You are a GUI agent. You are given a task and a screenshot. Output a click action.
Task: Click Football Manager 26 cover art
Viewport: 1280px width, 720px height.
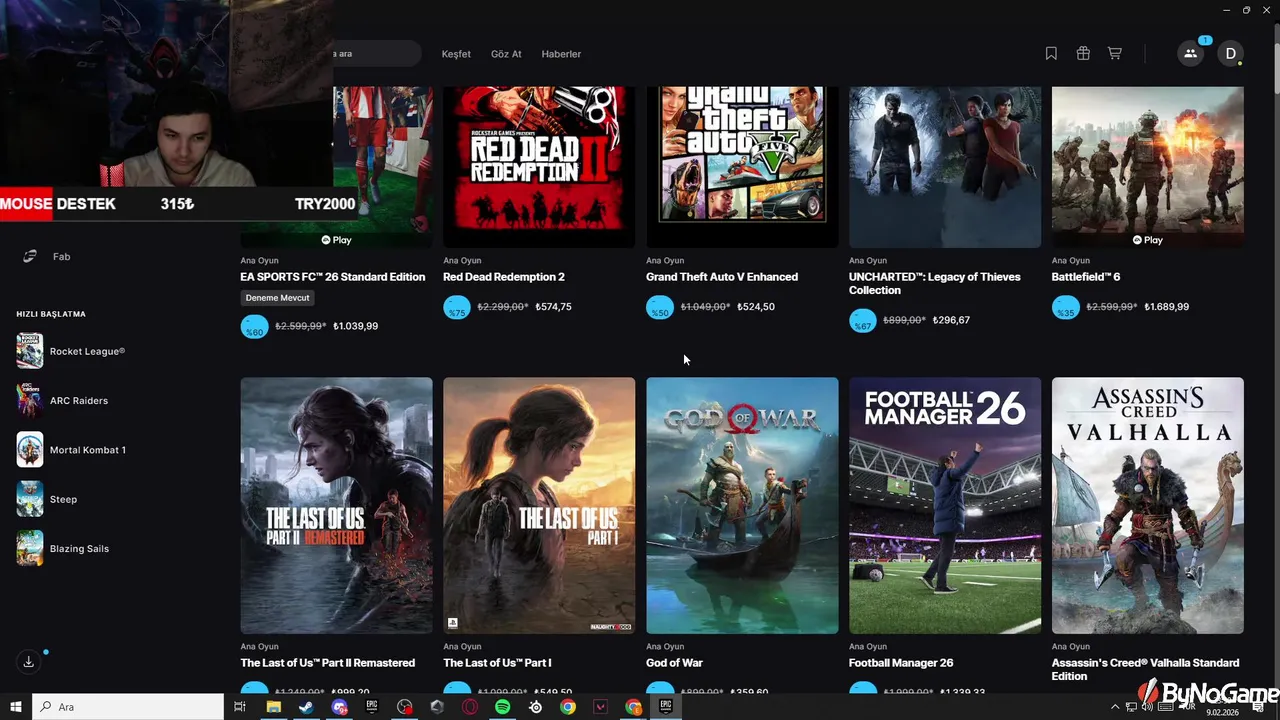(945, 505)
